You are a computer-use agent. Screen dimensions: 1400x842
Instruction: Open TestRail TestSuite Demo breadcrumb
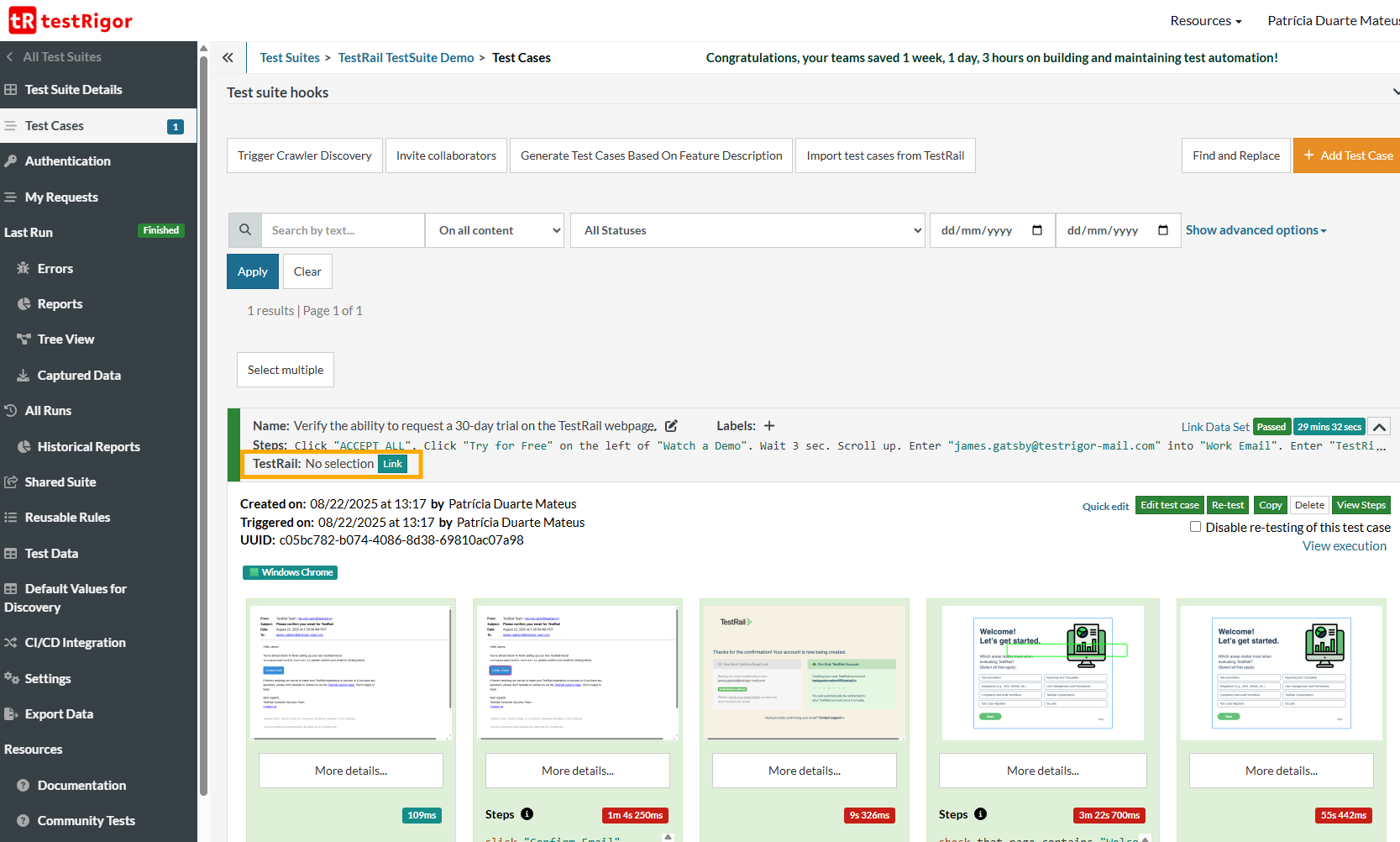click(x=406, y=57)
